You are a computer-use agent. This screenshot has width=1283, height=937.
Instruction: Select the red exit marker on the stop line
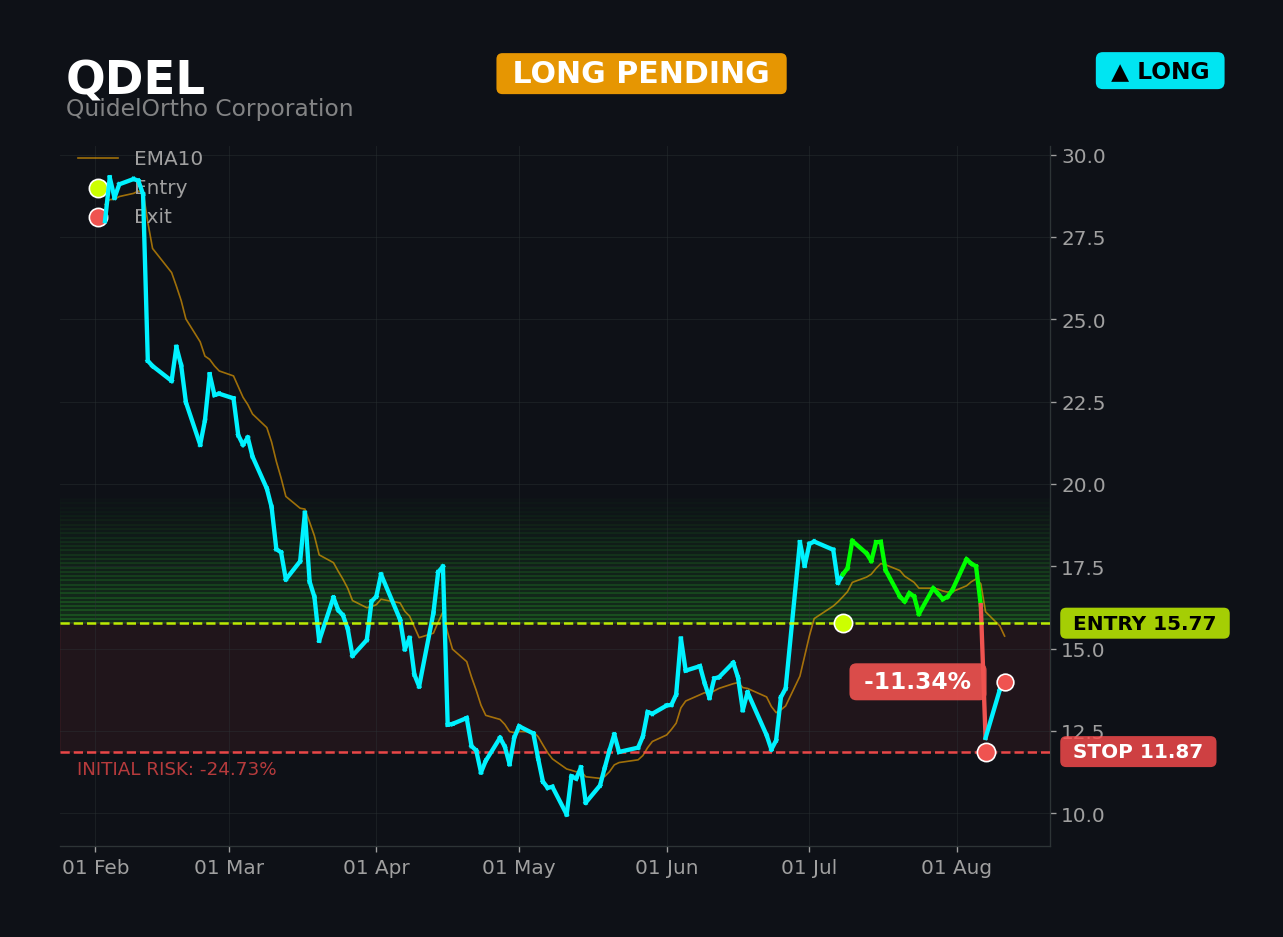[986, 752]
